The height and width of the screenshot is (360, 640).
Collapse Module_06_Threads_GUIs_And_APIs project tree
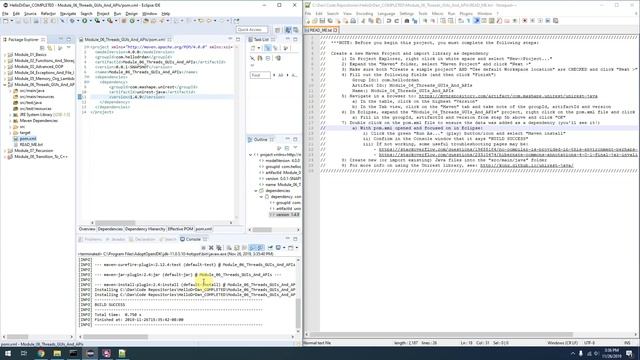click(x=5, y=84)
